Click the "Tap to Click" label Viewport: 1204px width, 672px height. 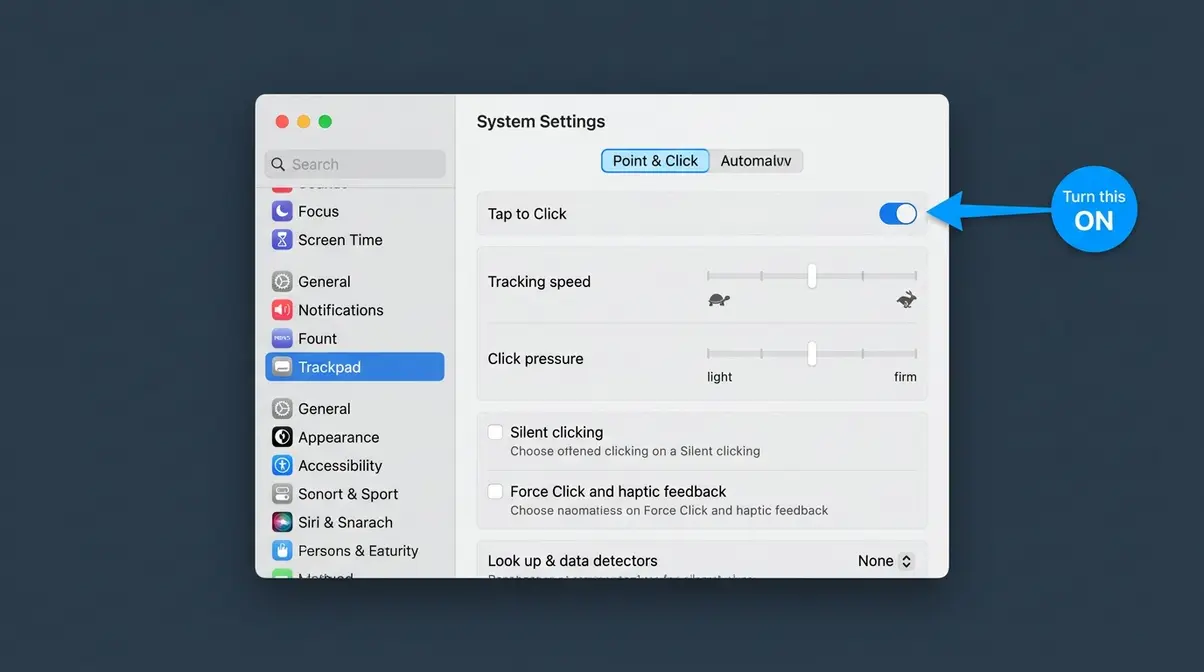coord(527,214)
